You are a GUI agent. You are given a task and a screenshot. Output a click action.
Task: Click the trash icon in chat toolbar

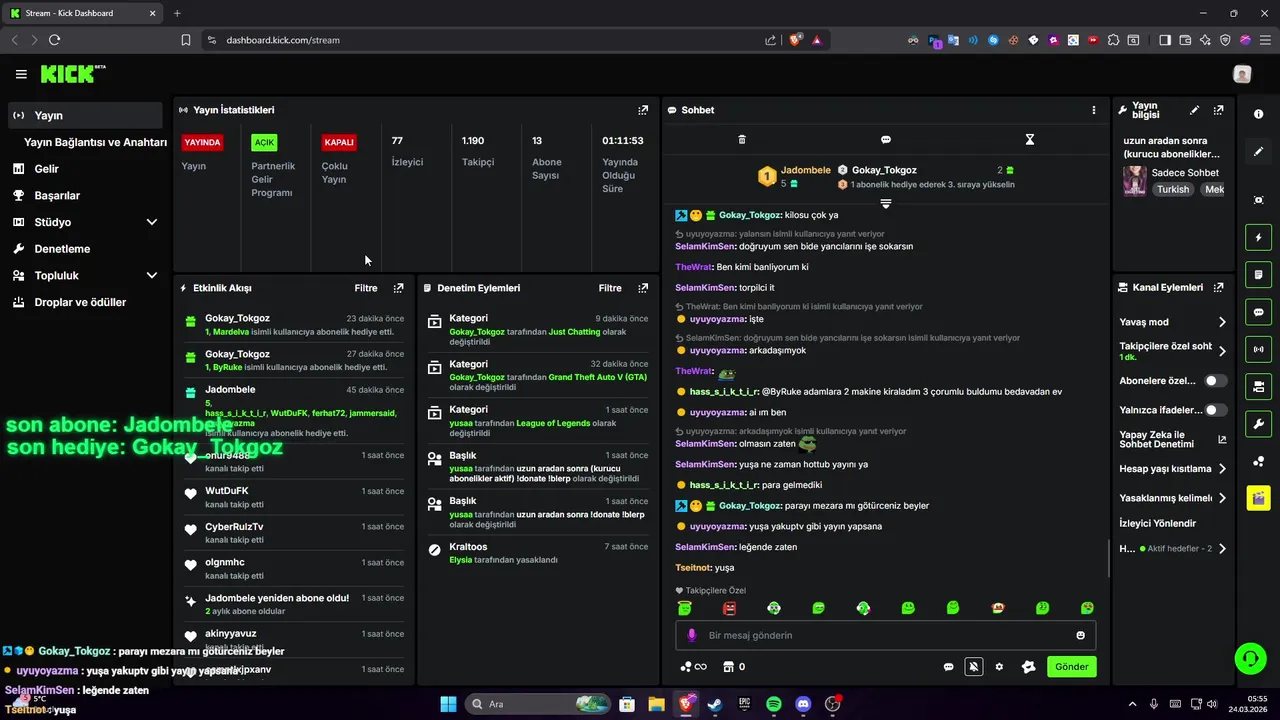coord(742,139)
